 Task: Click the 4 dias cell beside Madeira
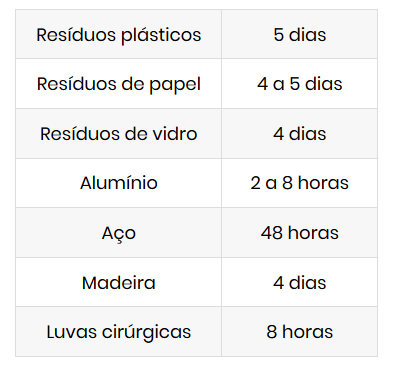300,282
